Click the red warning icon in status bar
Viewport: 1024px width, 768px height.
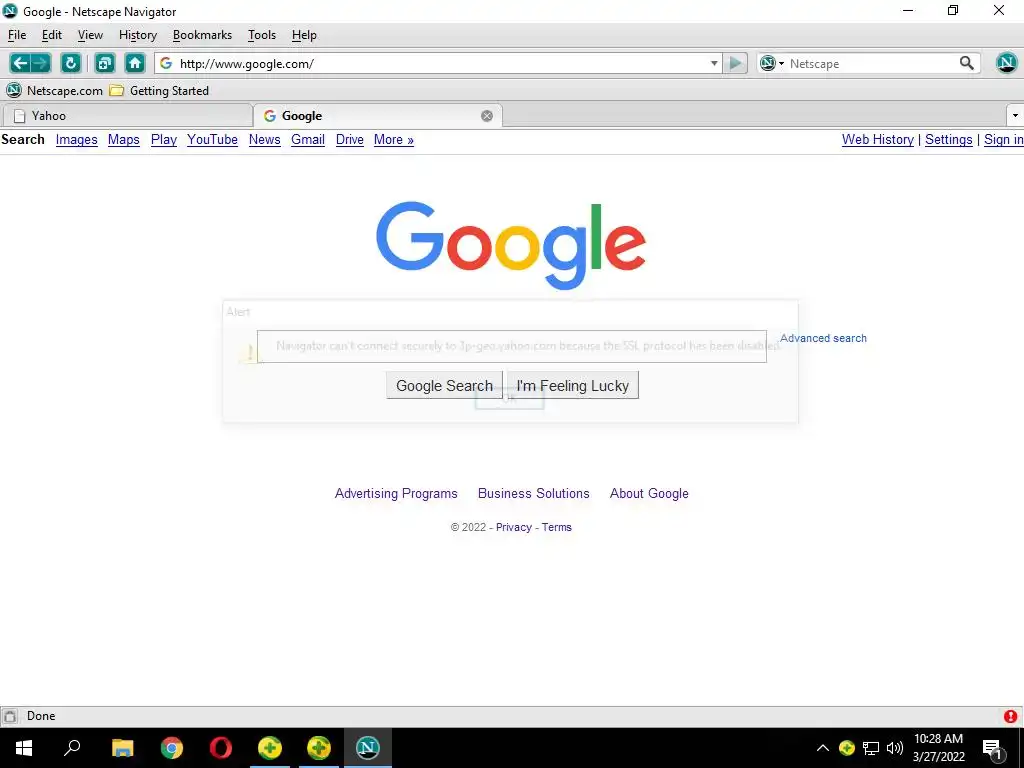point(1010,716)
